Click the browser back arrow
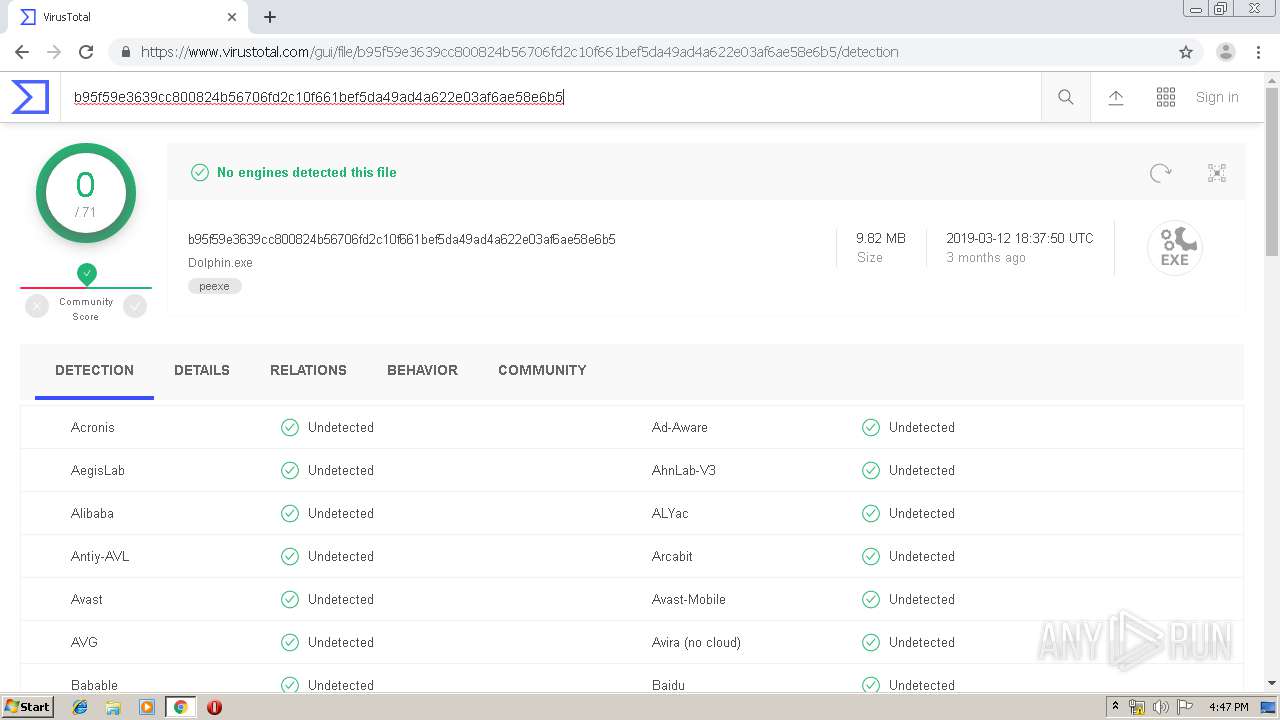 click(22, 52)
